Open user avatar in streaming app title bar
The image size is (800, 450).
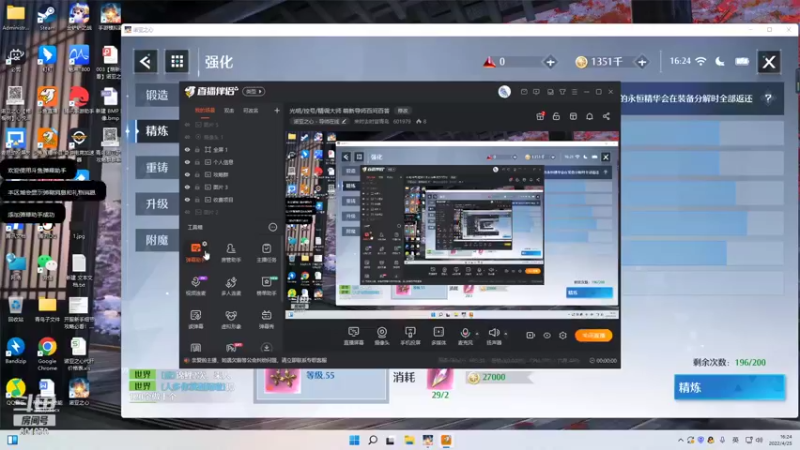(504, 92)
